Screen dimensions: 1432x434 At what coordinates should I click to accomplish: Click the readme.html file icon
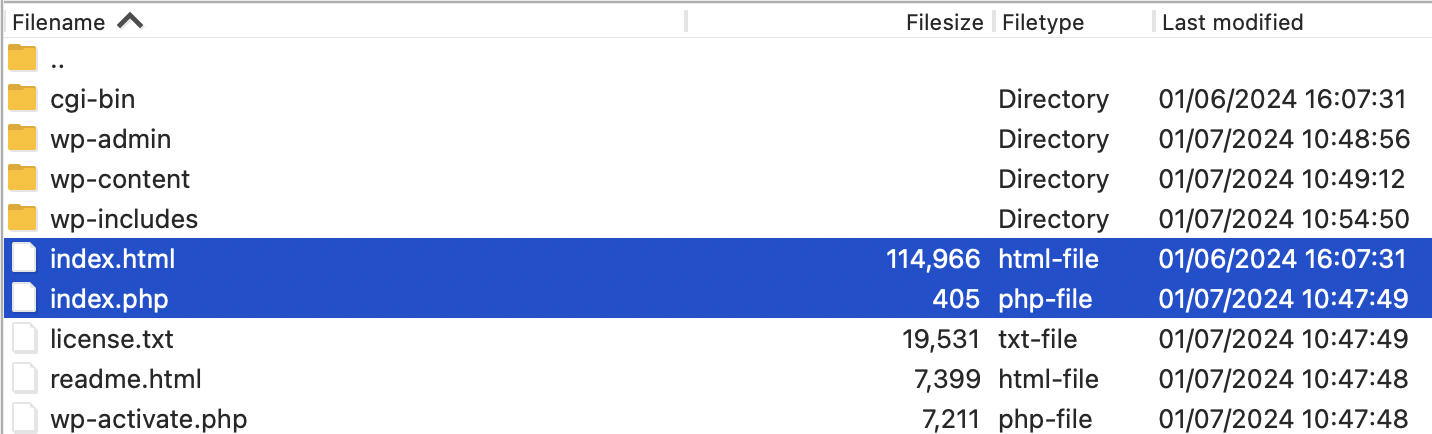click(24, 379)
